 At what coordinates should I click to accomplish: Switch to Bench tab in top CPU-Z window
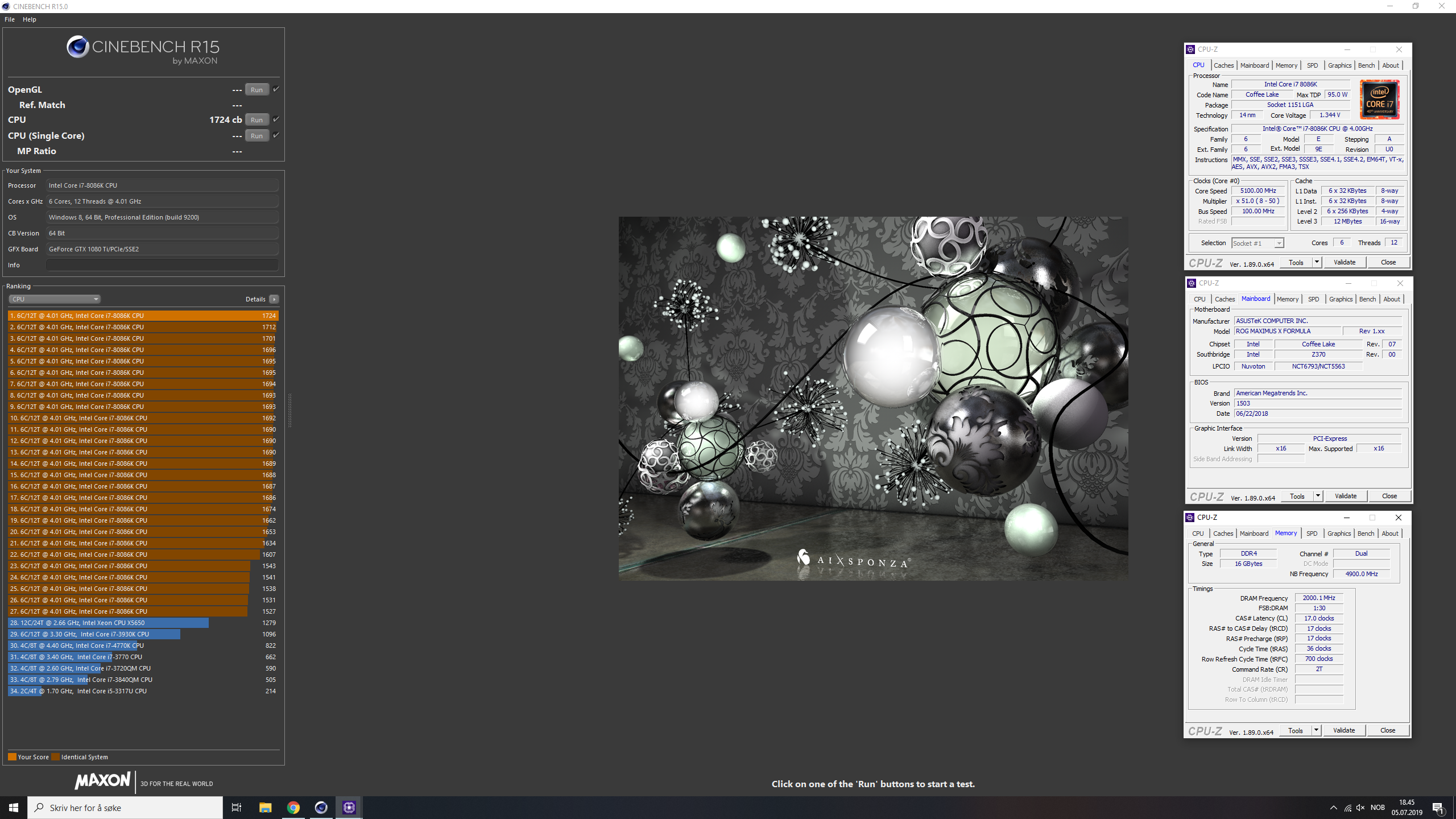[1366, 65]
